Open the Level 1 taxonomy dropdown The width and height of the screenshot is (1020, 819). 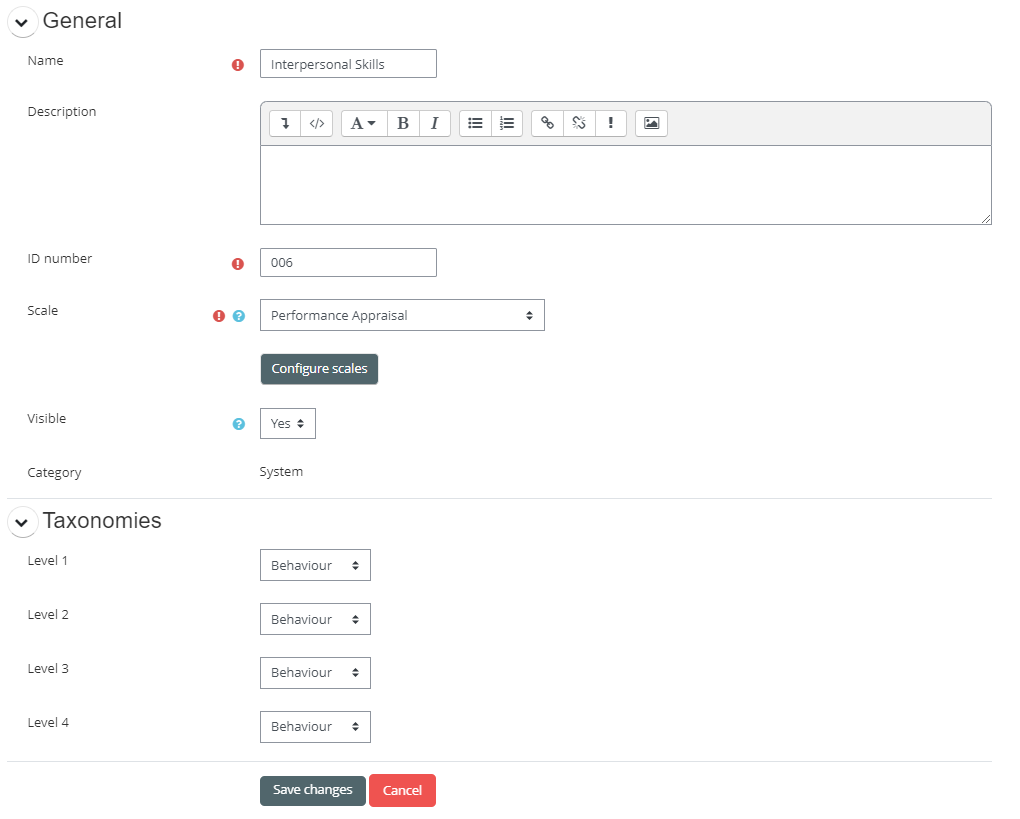tap(315, 565)
